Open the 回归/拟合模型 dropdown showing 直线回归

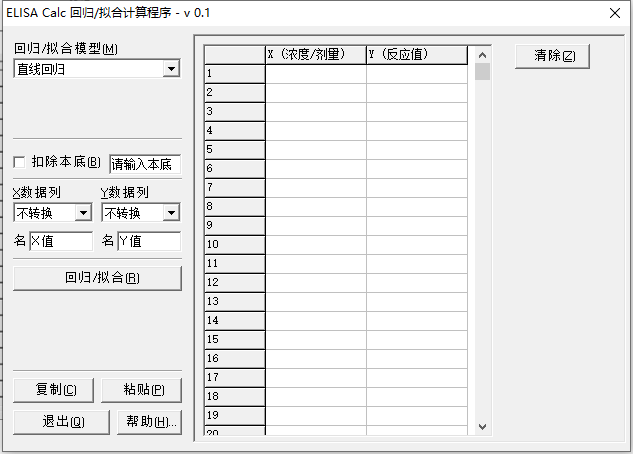[97, 69]
